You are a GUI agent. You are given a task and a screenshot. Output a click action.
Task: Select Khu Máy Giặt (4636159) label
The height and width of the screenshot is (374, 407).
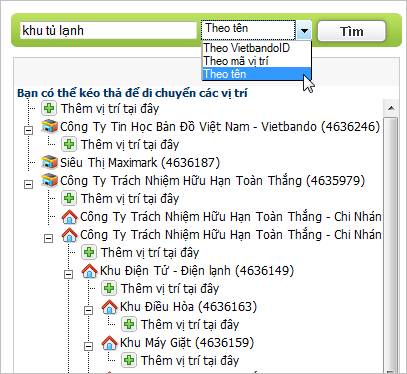coord(187,343)
